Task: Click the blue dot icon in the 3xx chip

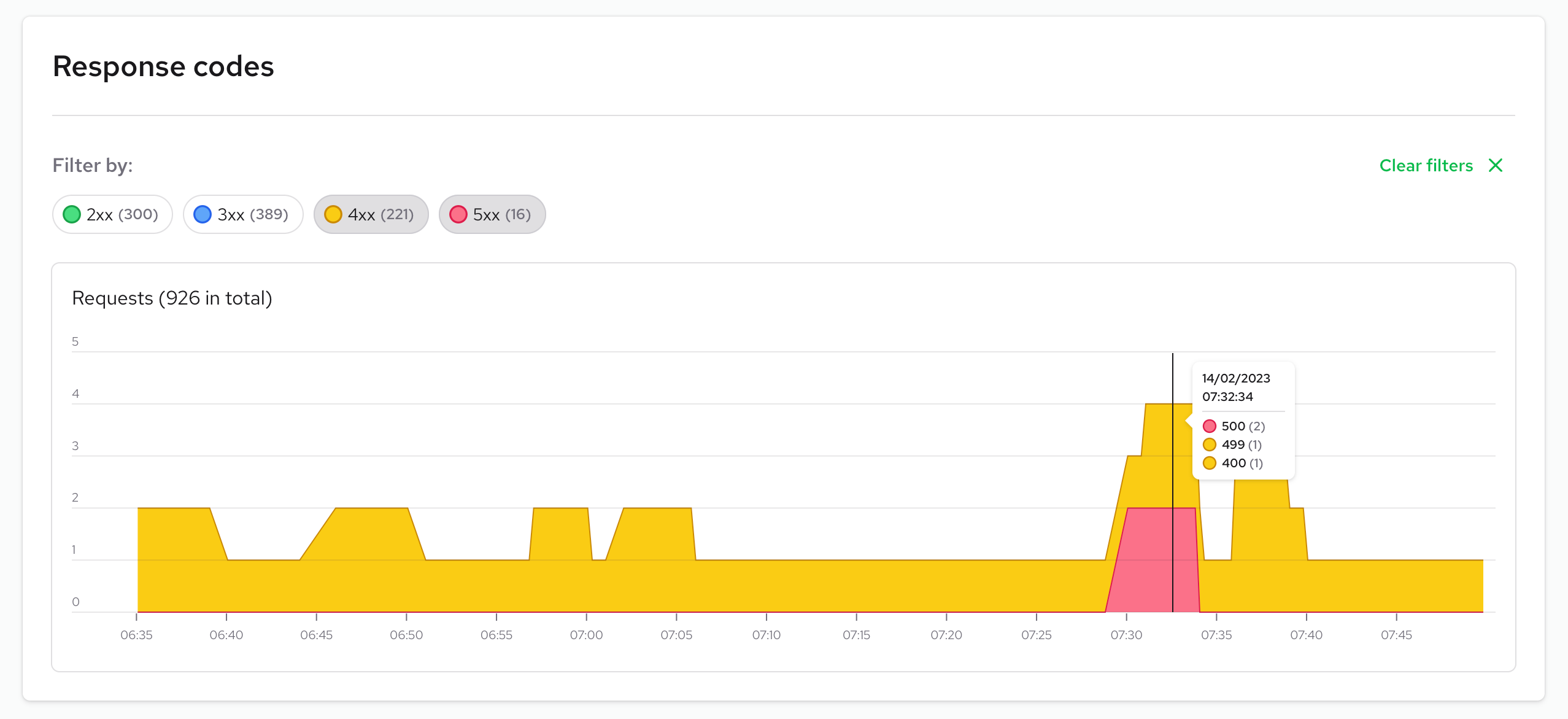Action: click(x=203, y=214)
